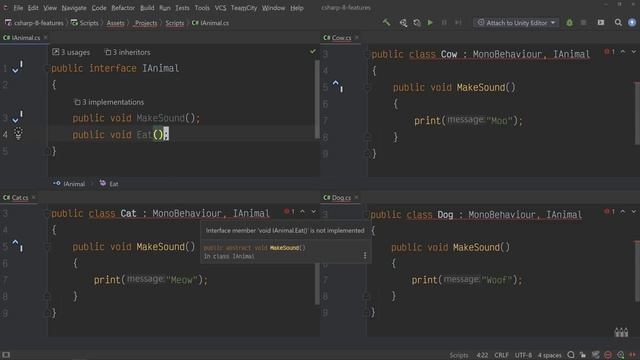This screenshot has height=360, width=640.
Task: Open the Help menu
Action: click(297, 8)
